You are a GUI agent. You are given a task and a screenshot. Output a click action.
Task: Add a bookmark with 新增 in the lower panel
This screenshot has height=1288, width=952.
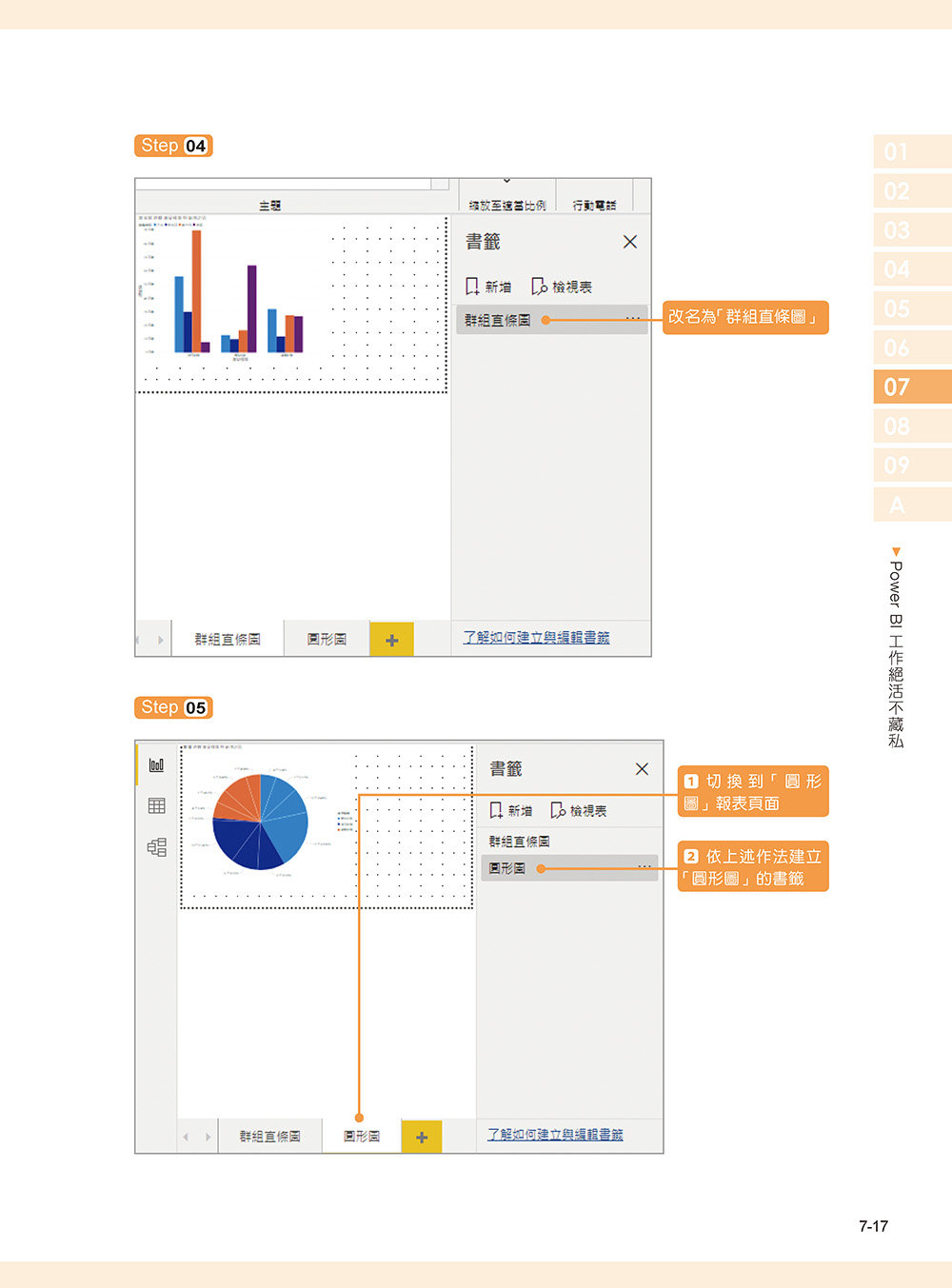(x=514, y=809)
